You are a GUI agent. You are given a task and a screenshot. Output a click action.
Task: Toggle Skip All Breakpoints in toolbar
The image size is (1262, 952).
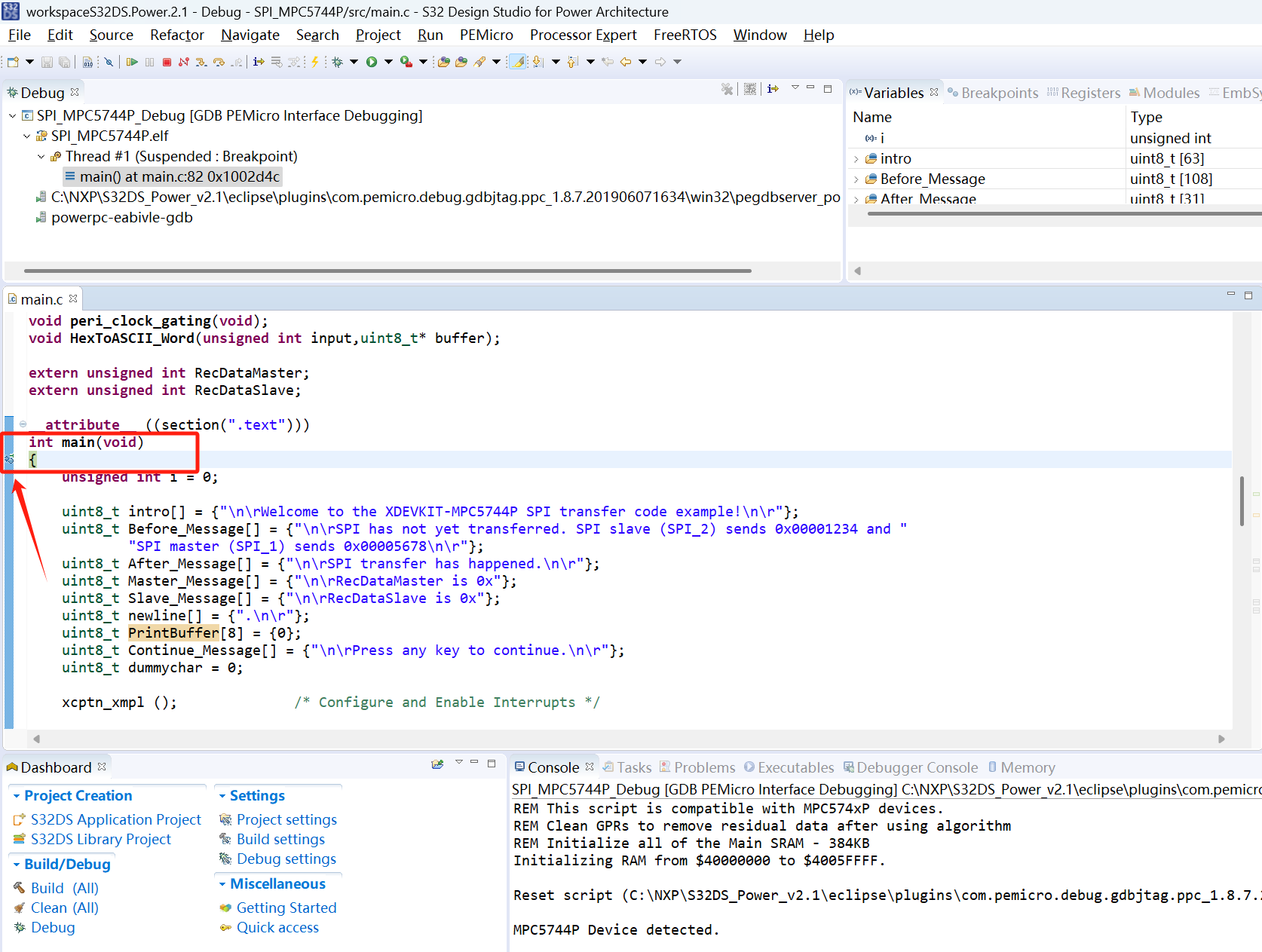click(x=109, y=62)
